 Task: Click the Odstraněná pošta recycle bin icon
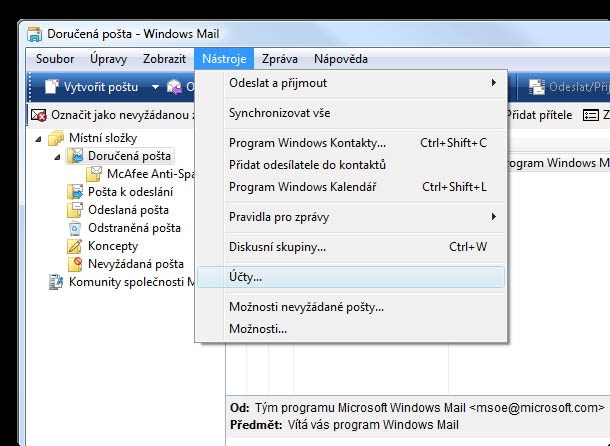[x=75, y=228]
